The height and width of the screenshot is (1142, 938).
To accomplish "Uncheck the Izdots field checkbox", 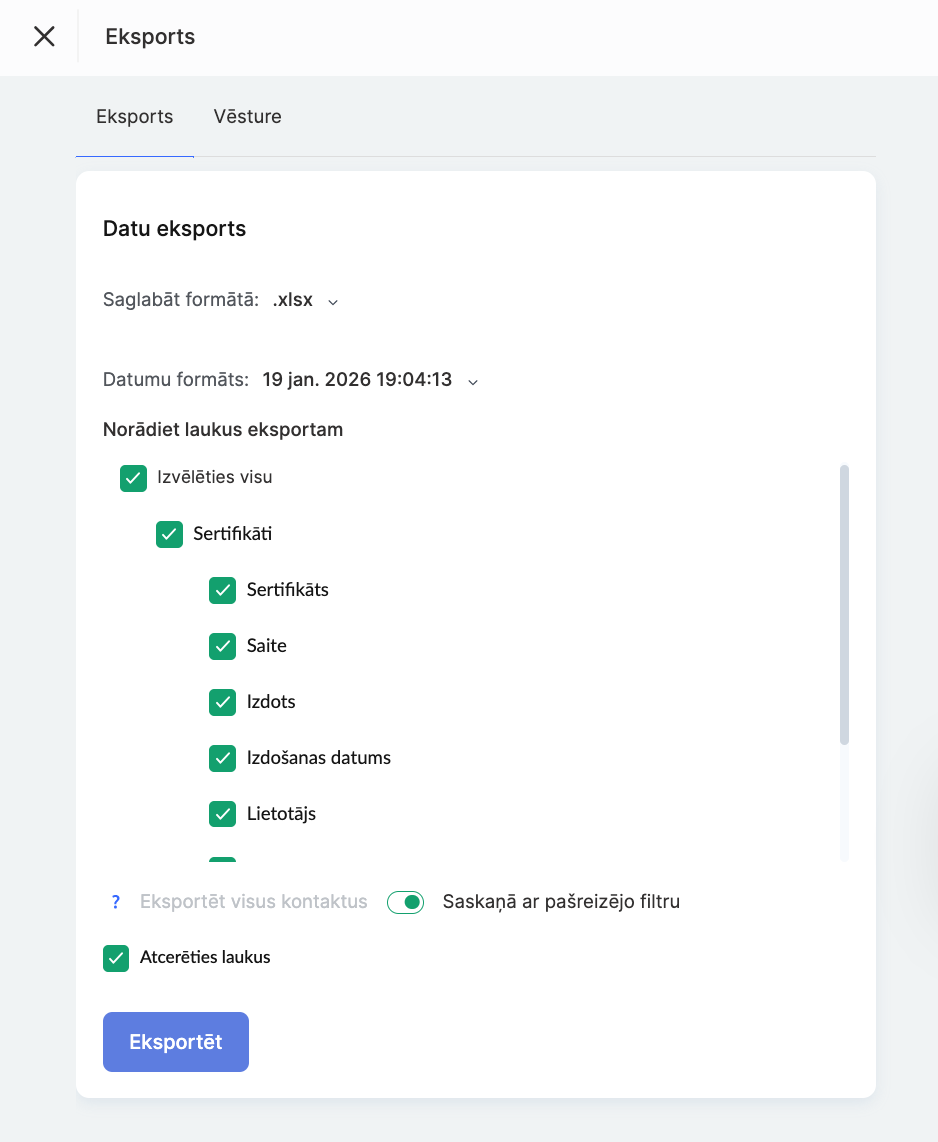I will [x=222, y=702].
